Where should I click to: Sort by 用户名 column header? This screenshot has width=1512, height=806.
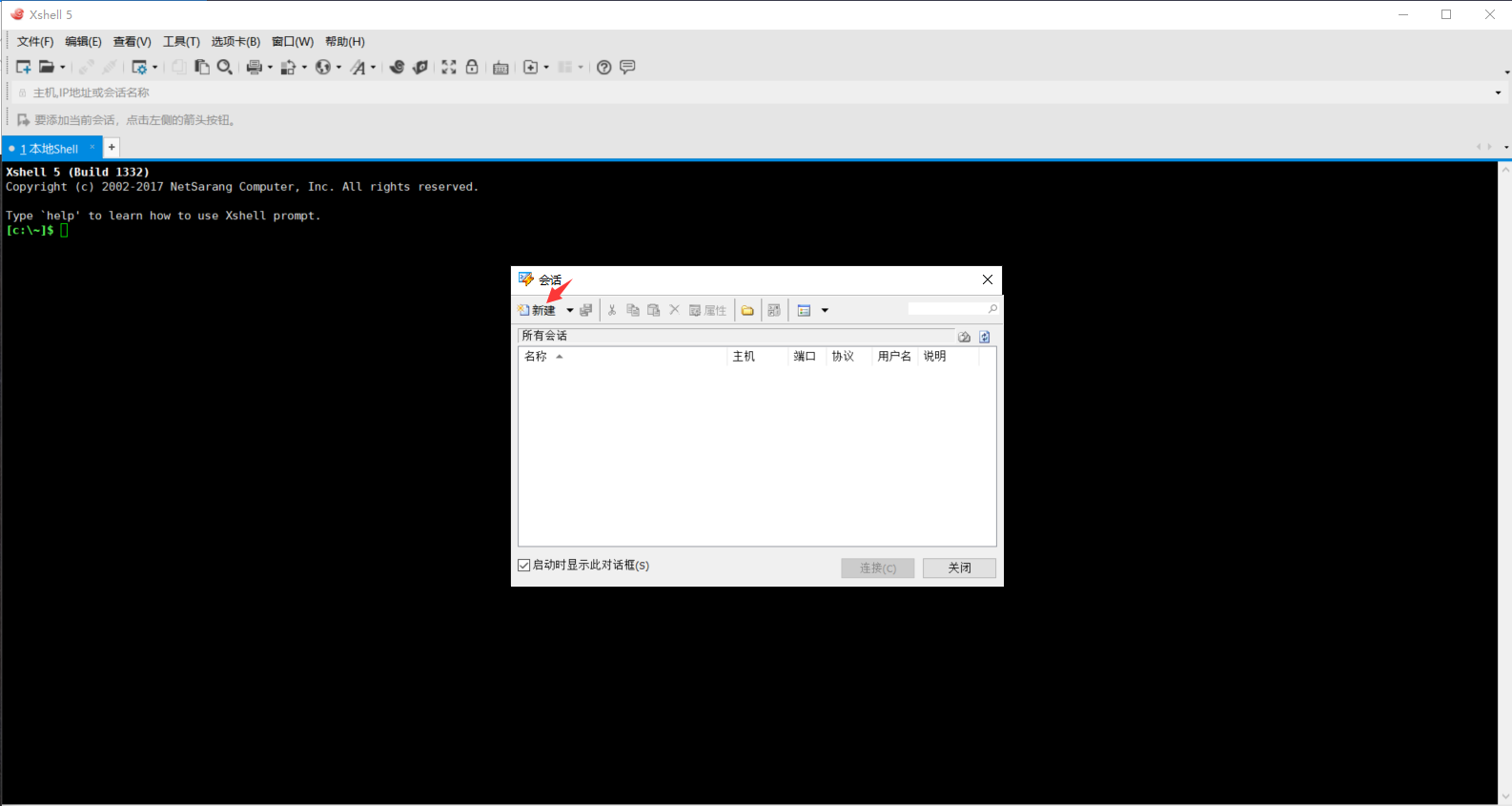pos(895,356)
